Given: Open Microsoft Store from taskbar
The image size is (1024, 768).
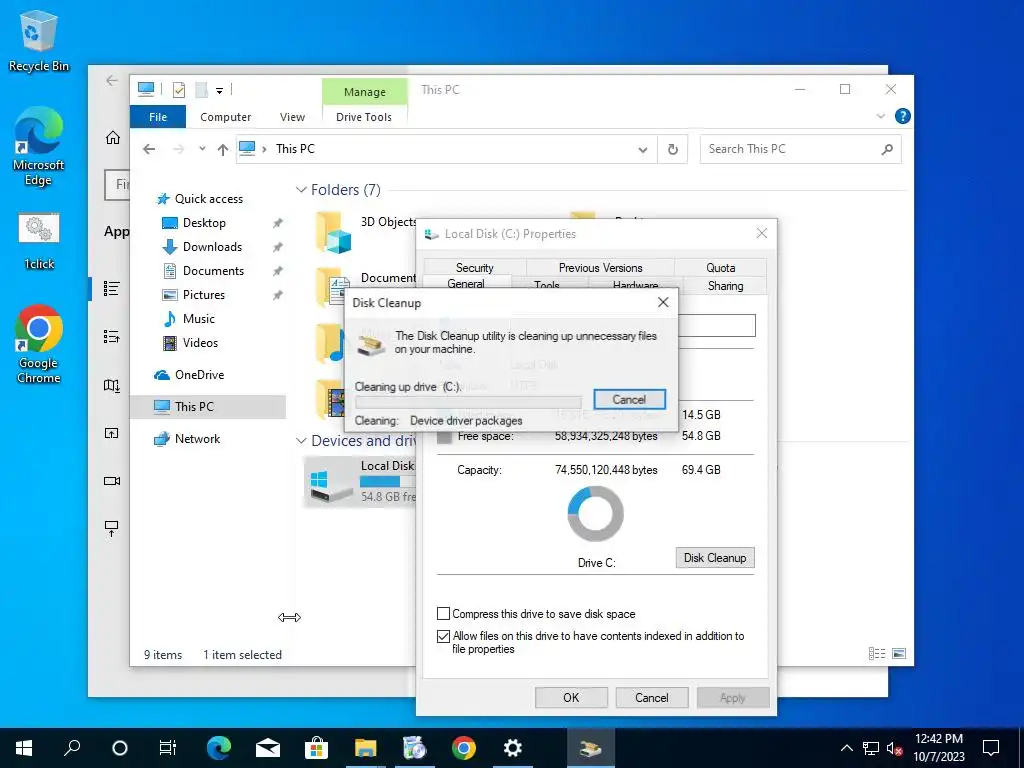Looking at the screenshot, I should [316, 748].
